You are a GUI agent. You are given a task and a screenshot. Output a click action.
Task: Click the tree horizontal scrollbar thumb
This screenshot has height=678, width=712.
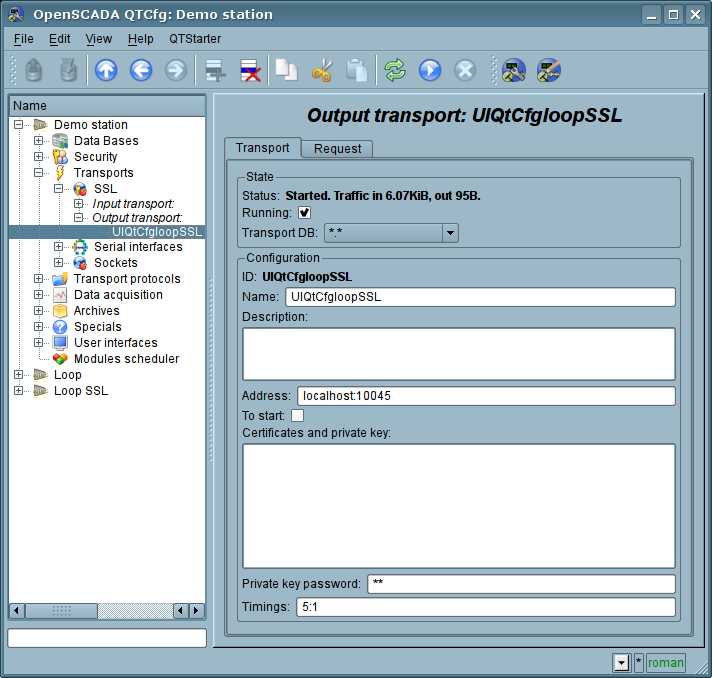click(61, 611)
